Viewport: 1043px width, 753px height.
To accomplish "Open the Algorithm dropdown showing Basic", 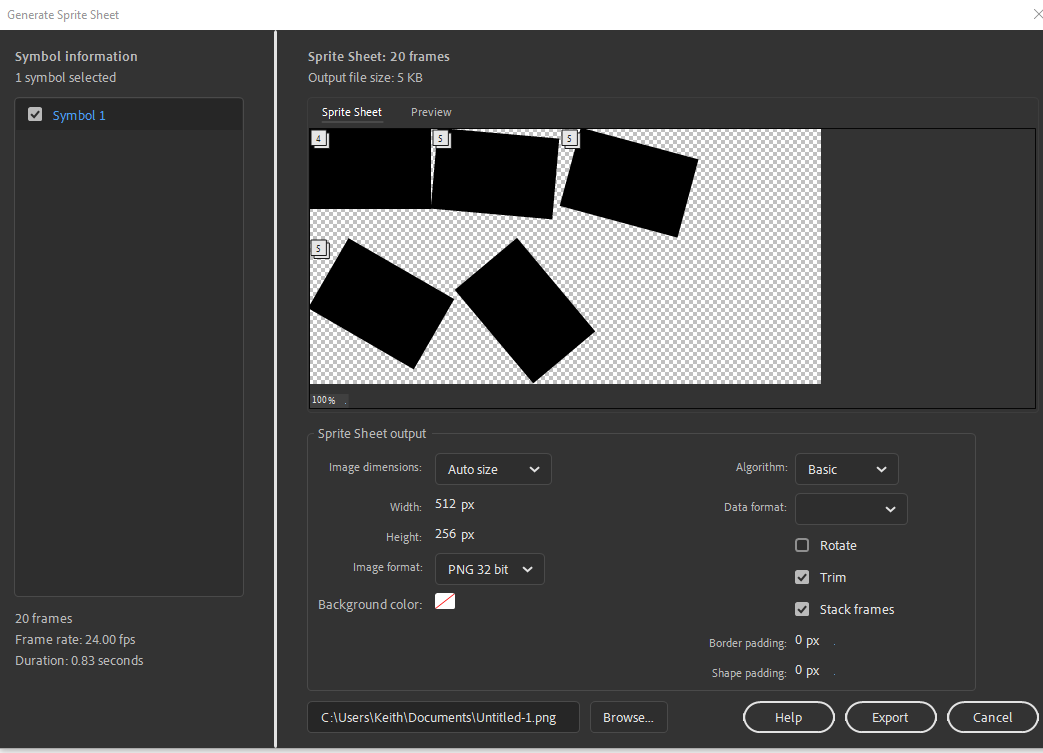I will click(846, 468).
